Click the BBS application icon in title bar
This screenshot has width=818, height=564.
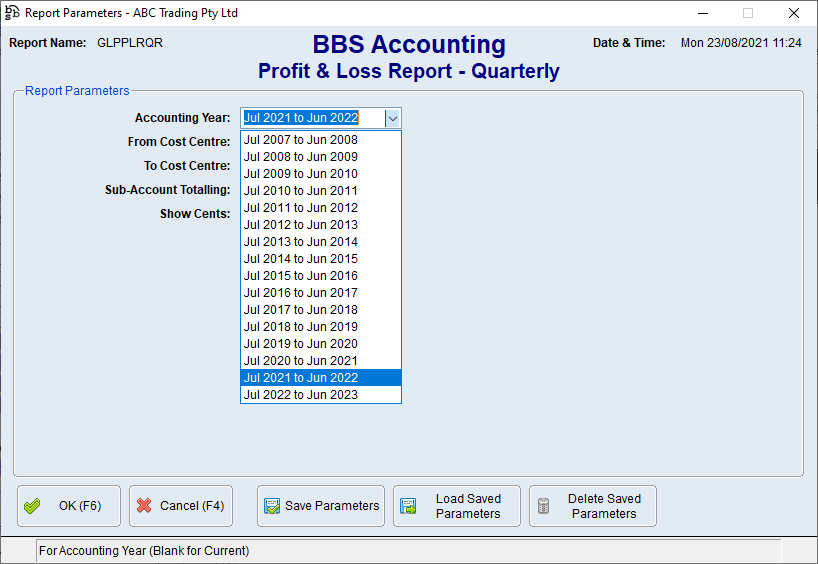[x=13, y=13]
